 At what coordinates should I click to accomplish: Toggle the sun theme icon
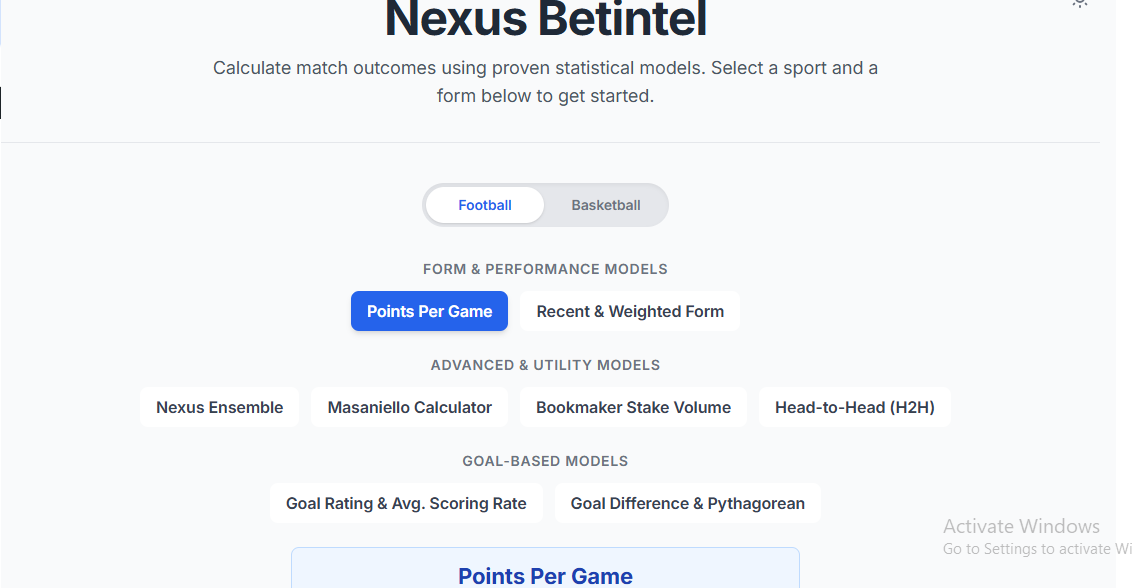(1079, 3)
